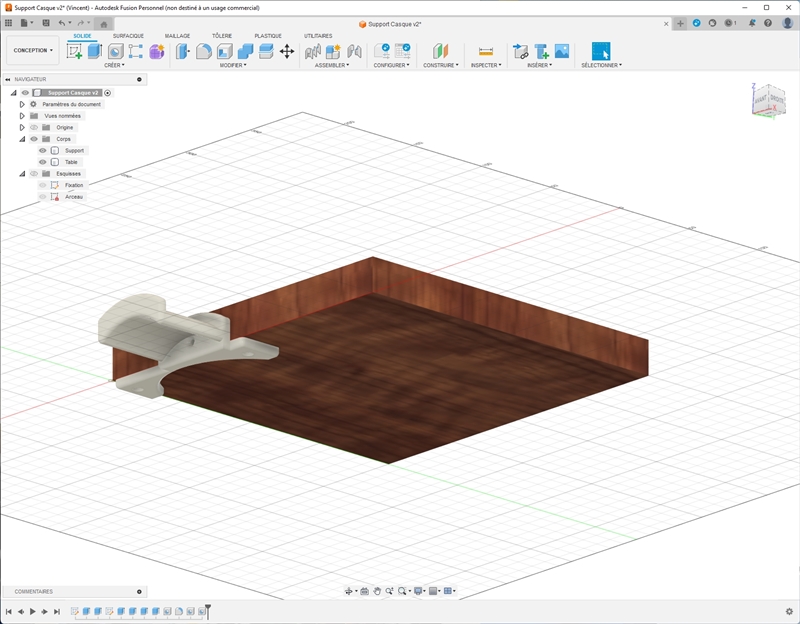Show the Arceau sketch via eye
The width and height of the screenshot is (800, 624).
43,197
